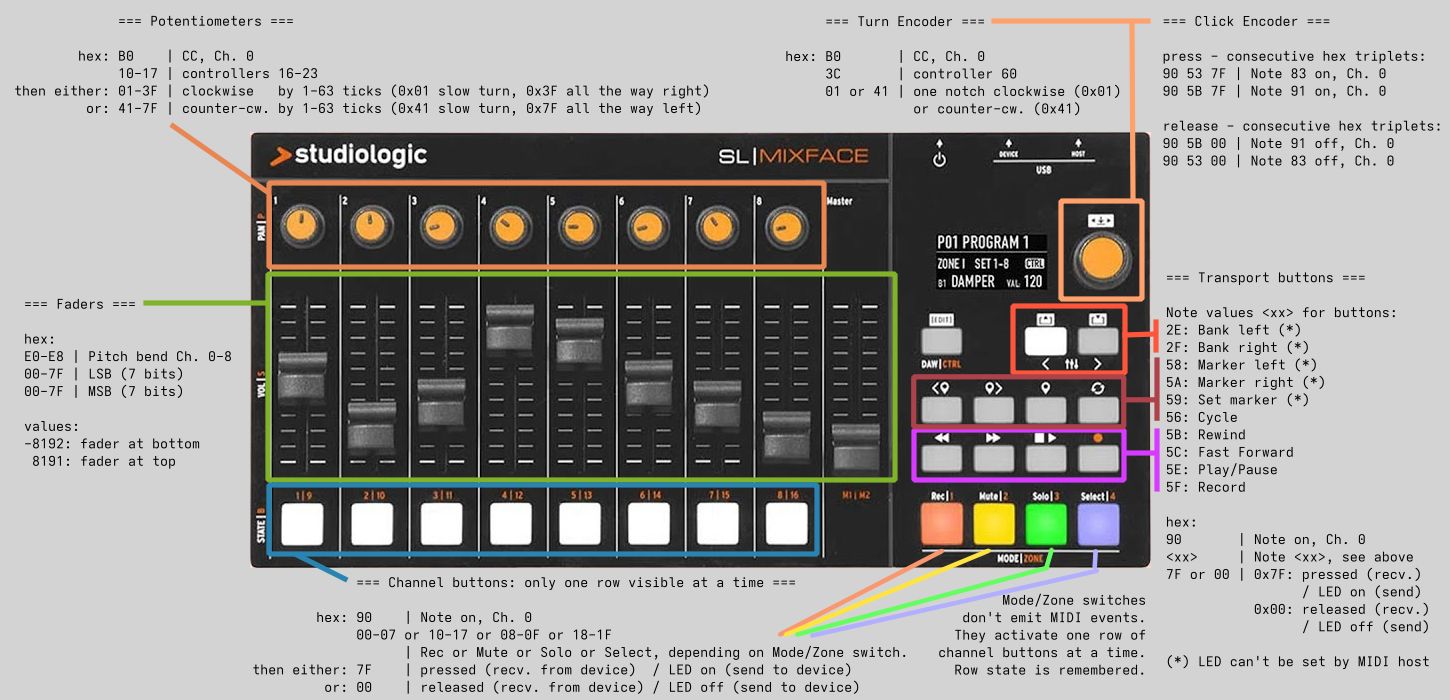
Task: Click the lit white Bank left button
Action: tap(1045, 341)
